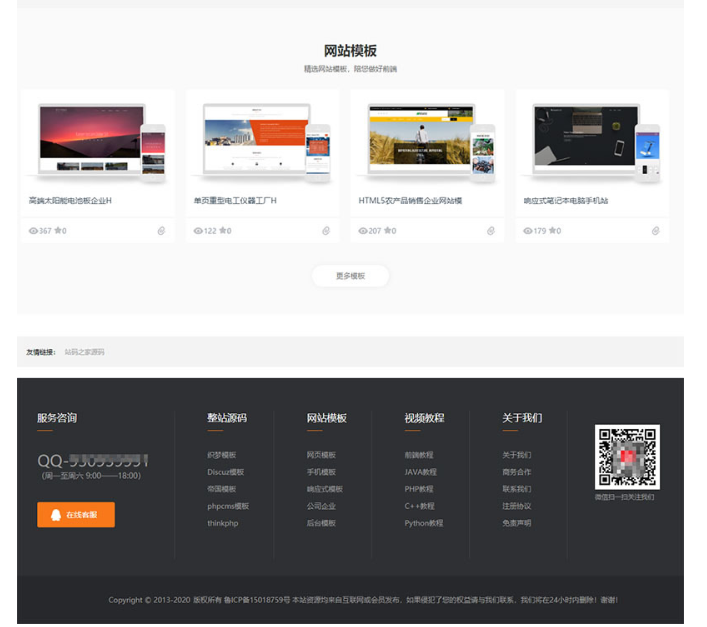
Task: Open the HTML5 agriculture website template thumbnail
Action: click(x=428, y=142)
